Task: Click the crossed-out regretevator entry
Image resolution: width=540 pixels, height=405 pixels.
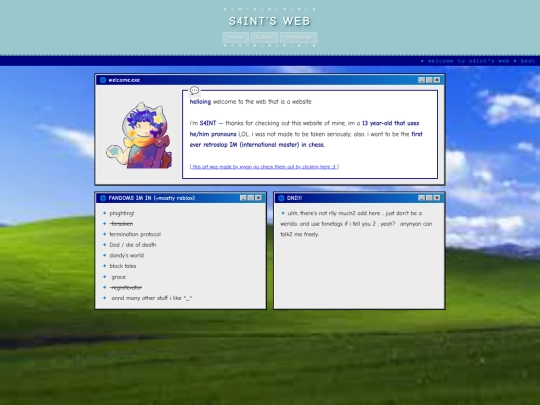Action: pyautogui.click(x=126, y=288)
